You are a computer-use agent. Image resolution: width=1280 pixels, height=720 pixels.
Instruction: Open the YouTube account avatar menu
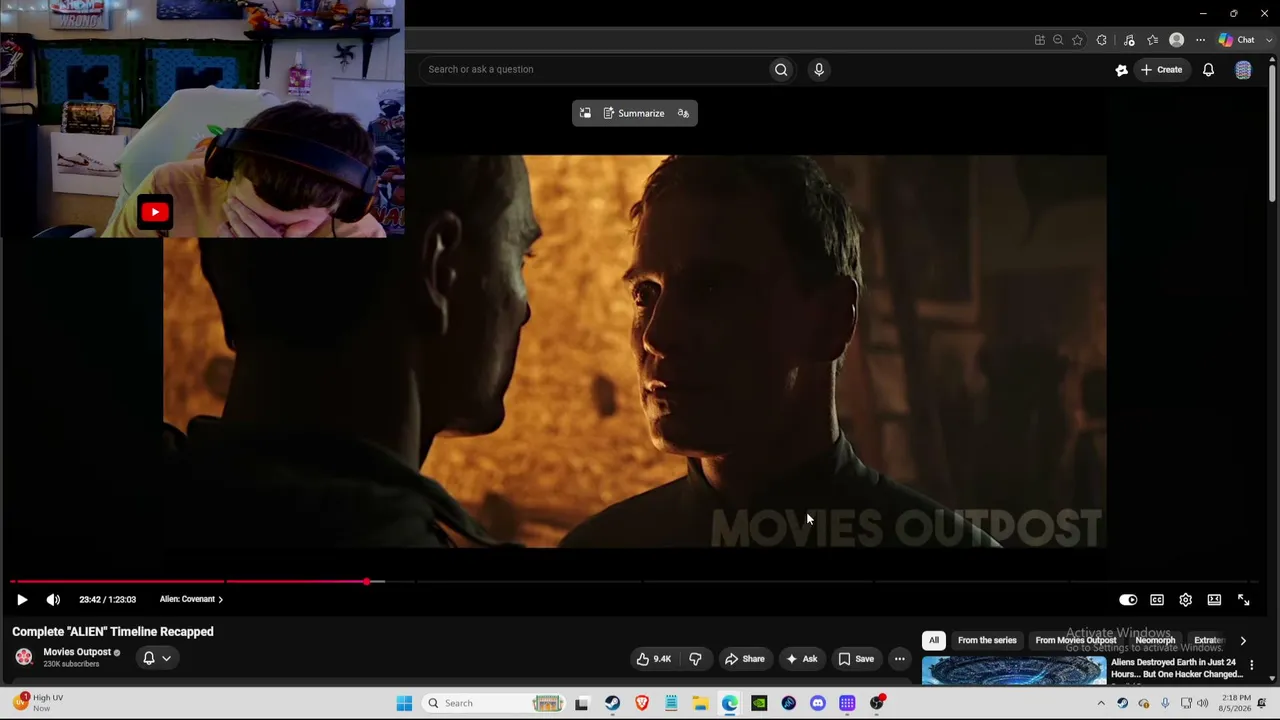(1243, 70)
